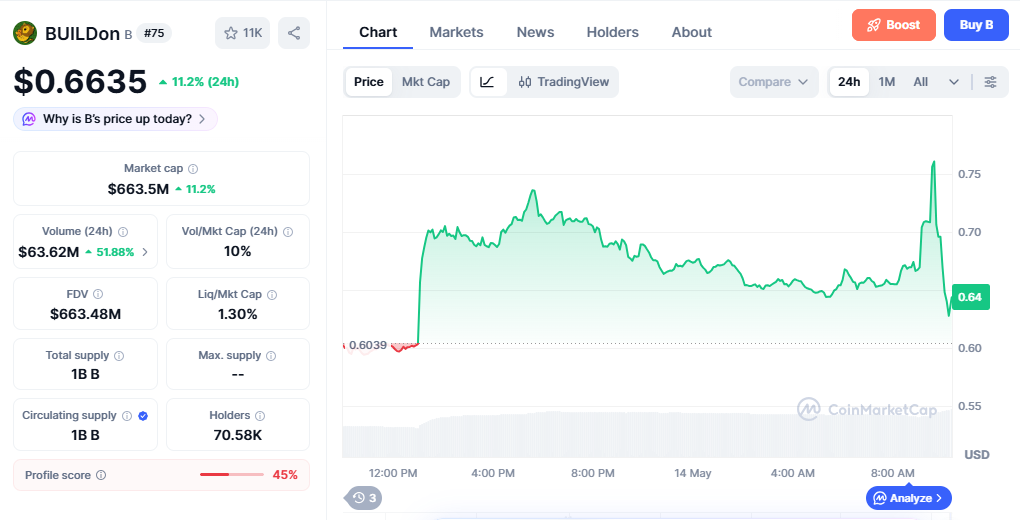
Task: Expand more time range options chevron
Action: (954, 82)
